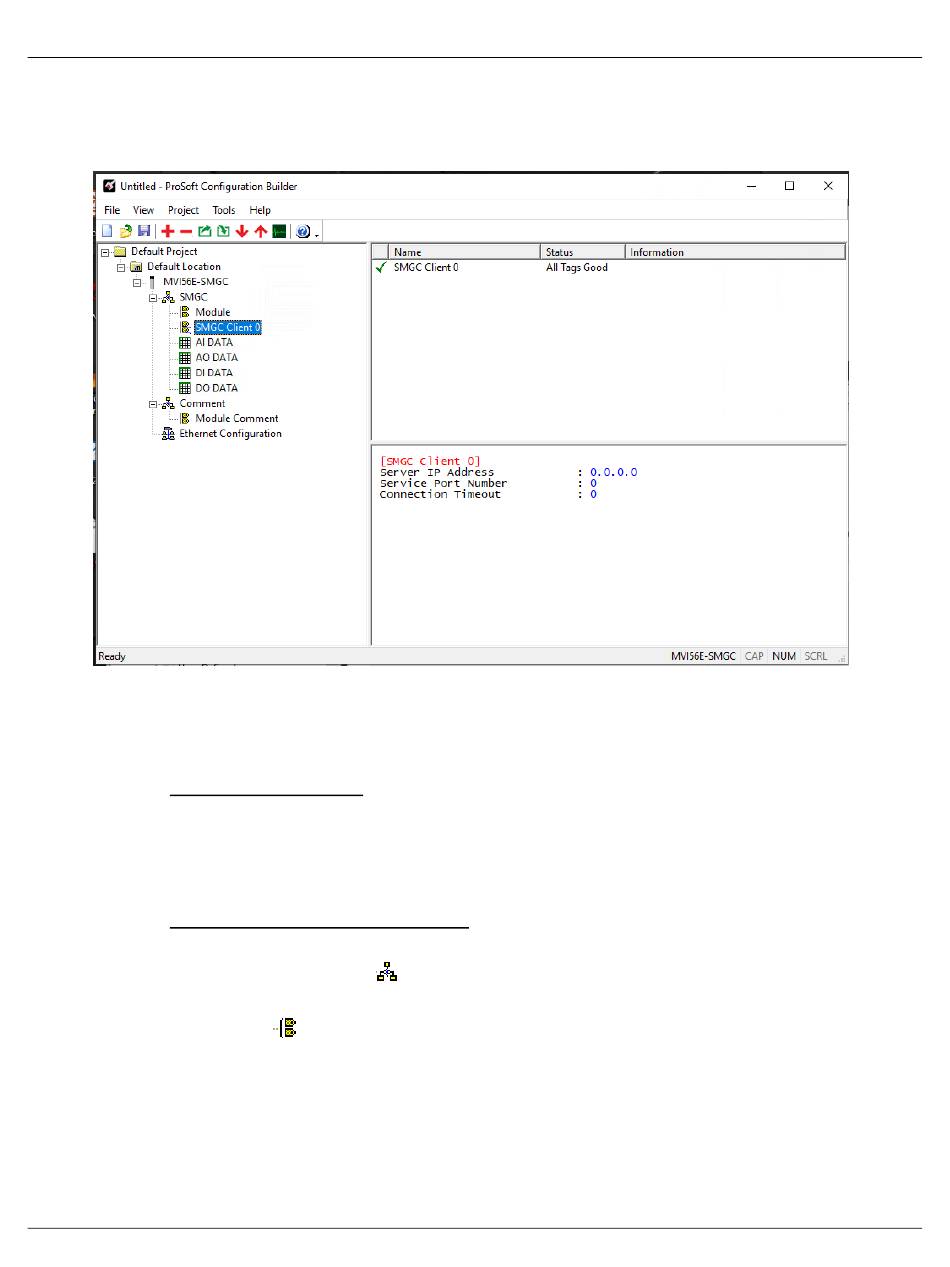Collapse the Default Location tree node
The width and height of the screenshot is (950, 1267).
click(121, 267)
